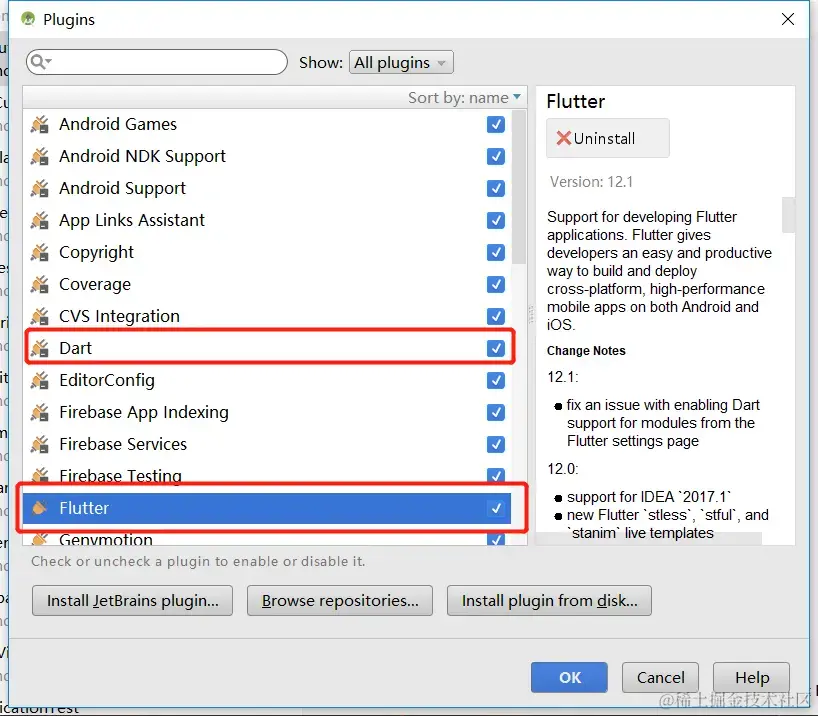Uncheck the Copyright plugin
This screenshot has width=818, height=716.
pyautogui.click(x=496, y=252)
